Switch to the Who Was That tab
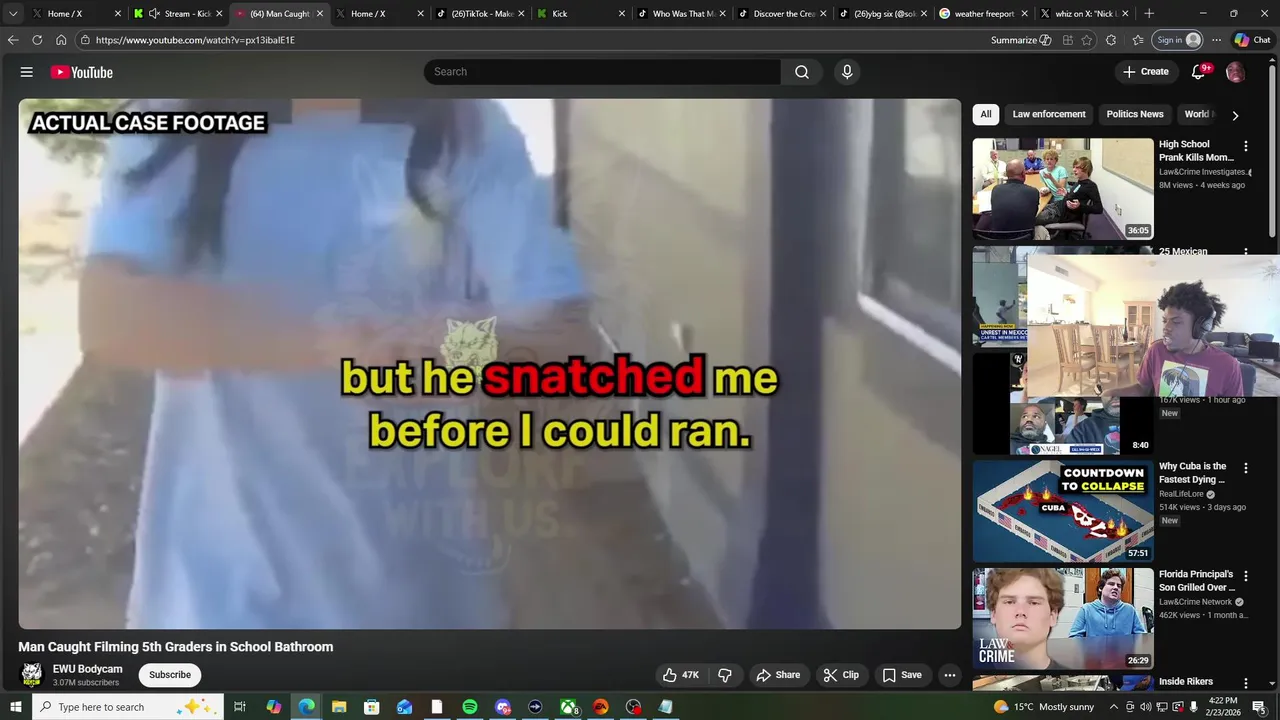 (683, 14)
